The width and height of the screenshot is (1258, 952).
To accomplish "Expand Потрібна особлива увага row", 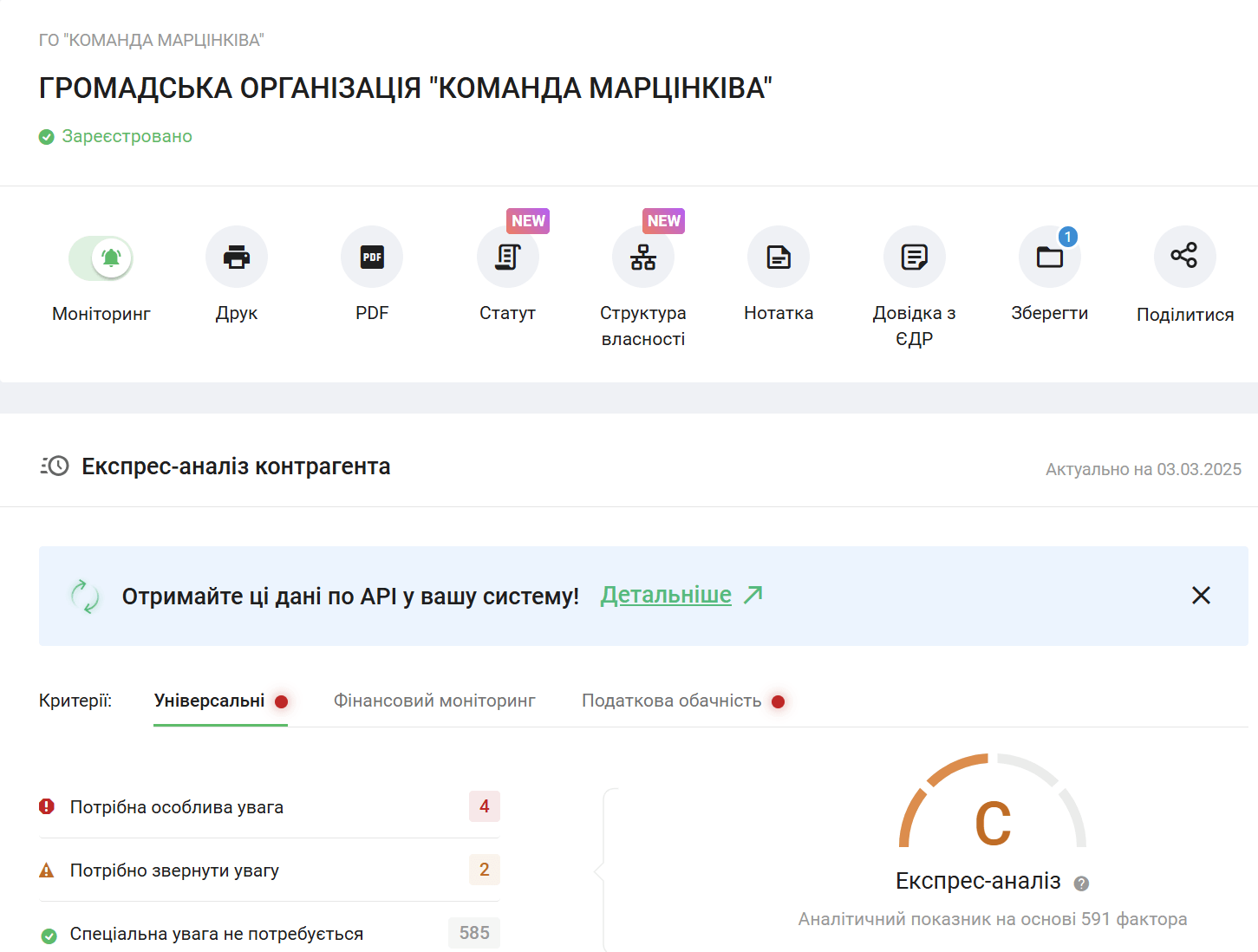I will click(x=269, y=807).
